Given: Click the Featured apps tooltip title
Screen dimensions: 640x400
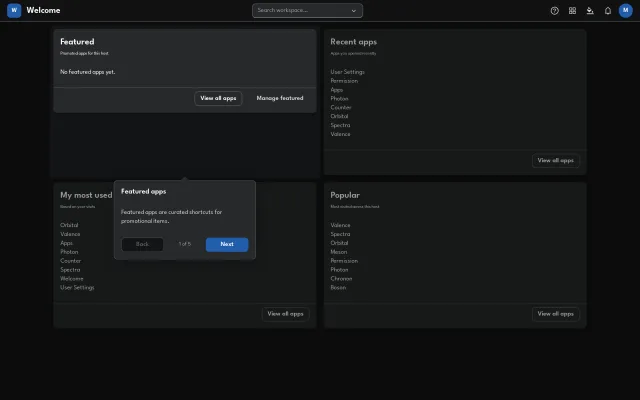Looking at the screenshot, I should pos(144,191).
